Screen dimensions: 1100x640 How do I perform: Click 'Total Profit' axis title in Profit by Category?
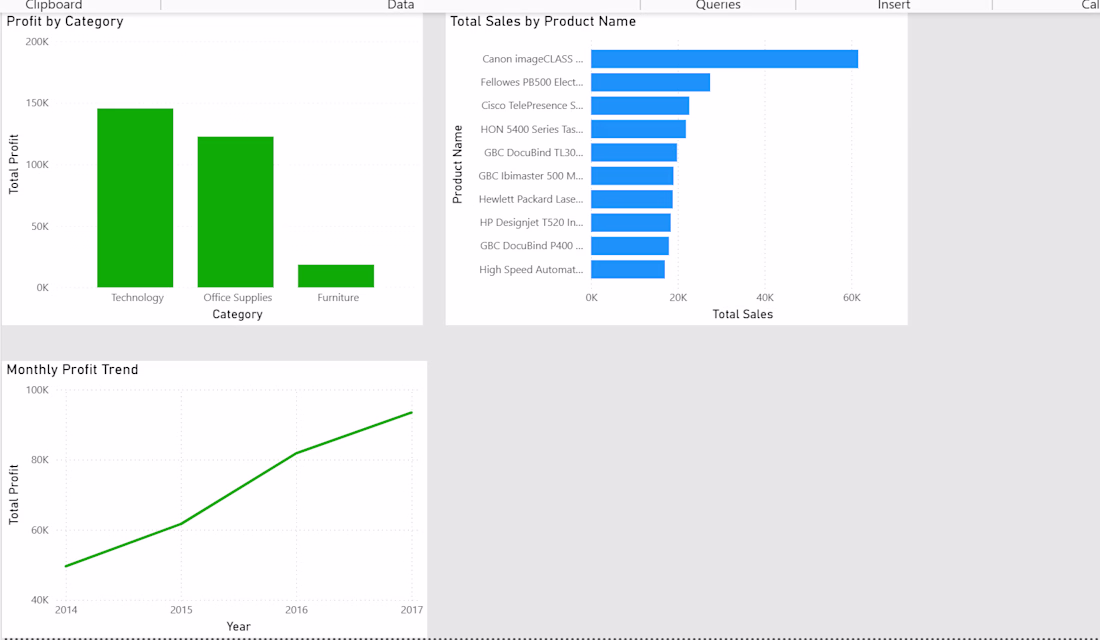pos(13,164)
